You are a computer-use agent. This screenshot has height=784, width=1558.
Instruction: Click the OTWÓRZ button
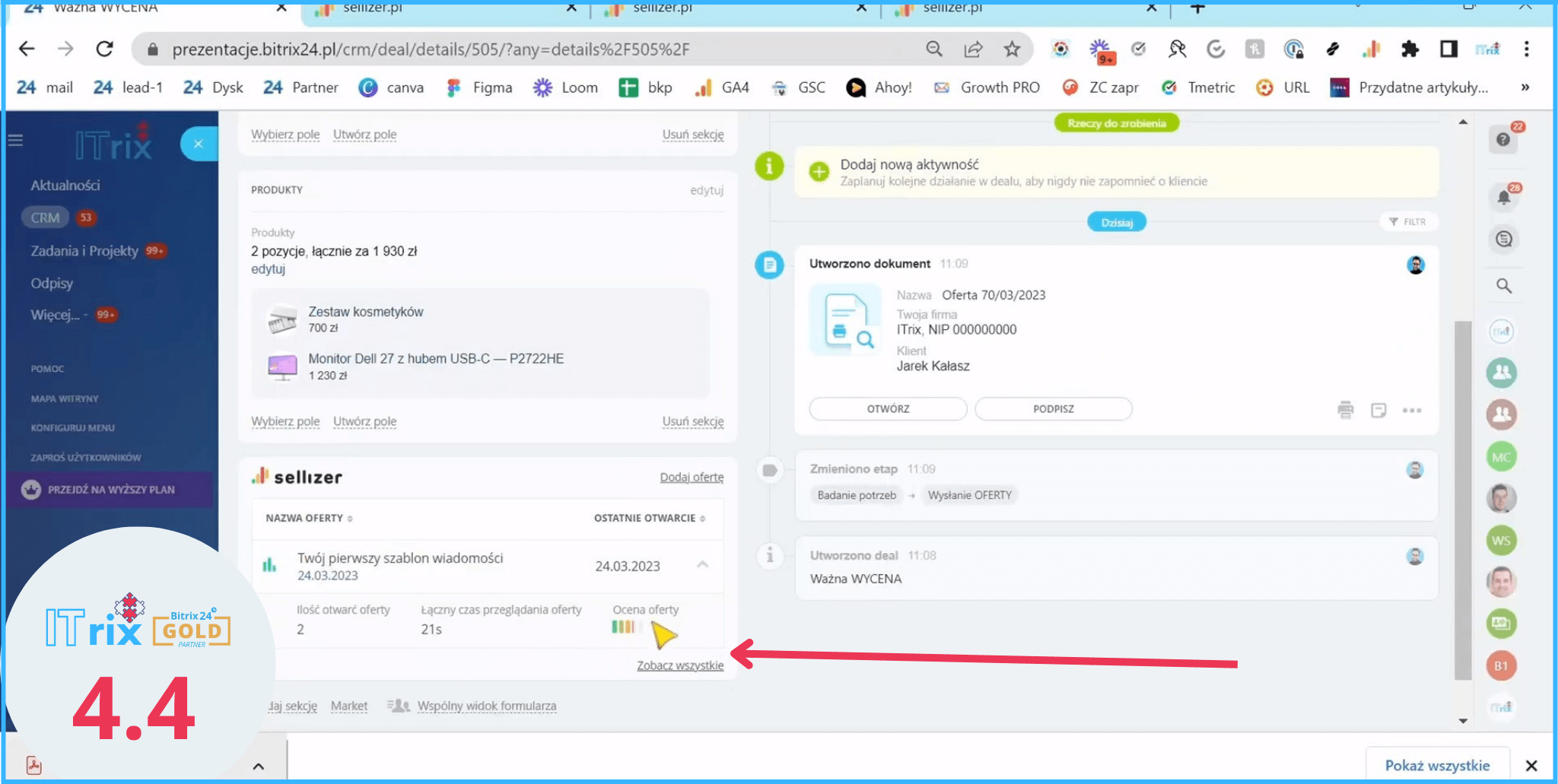888,409
